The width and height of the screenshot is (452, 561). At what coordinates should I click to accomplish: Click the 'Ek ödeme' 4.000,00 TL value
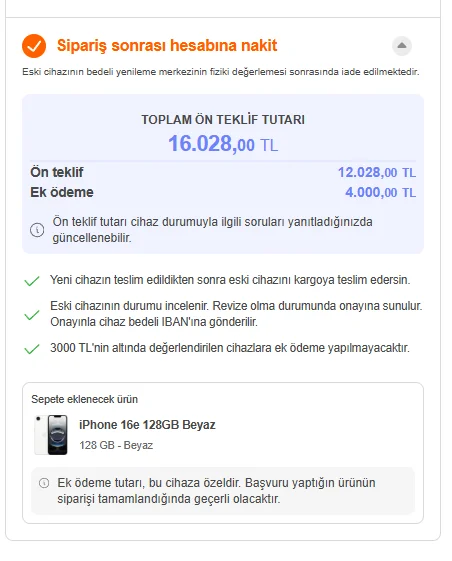(x=380, y=192)
